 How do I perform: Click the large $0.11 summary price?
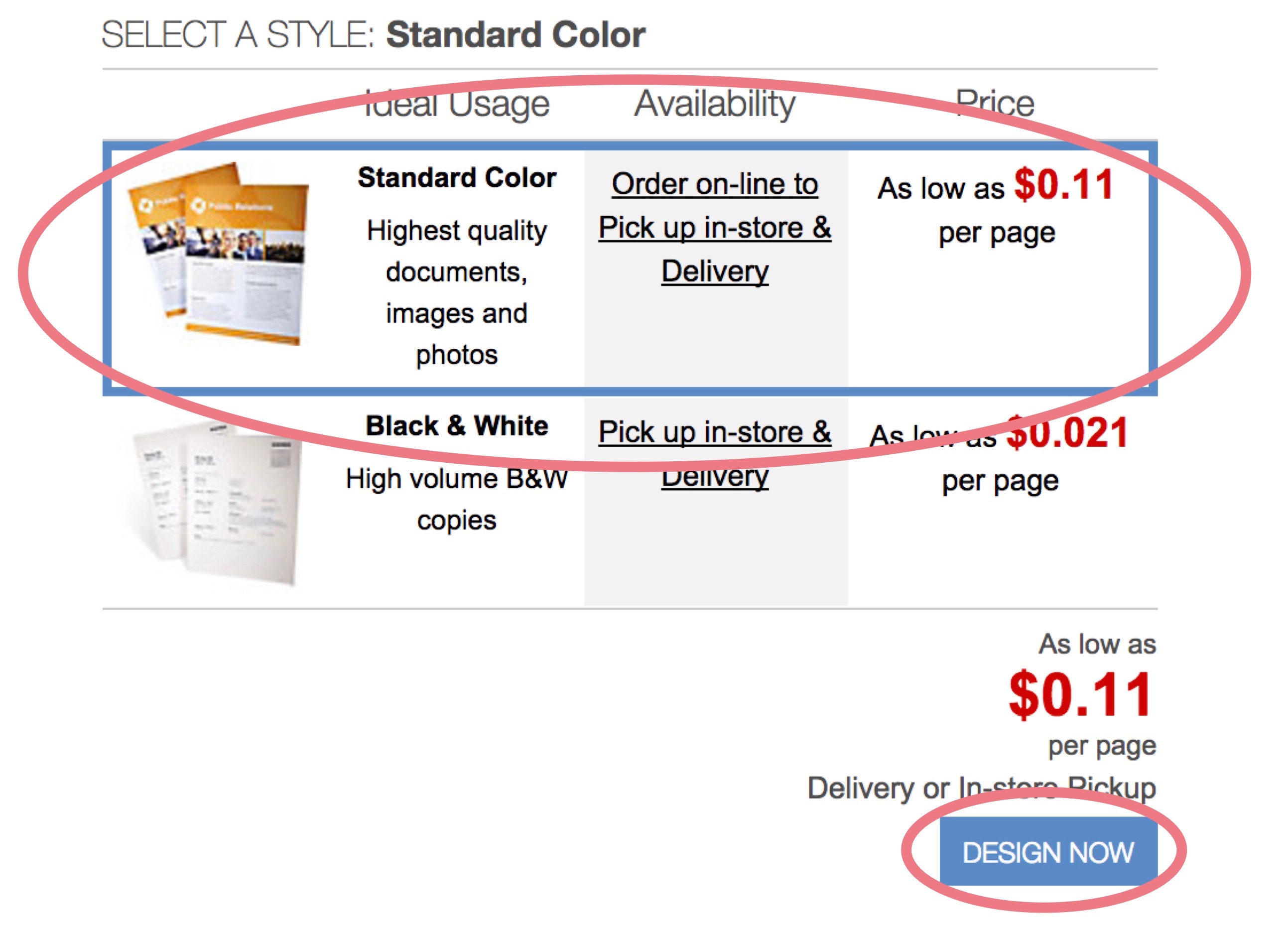click(1080, 694)
